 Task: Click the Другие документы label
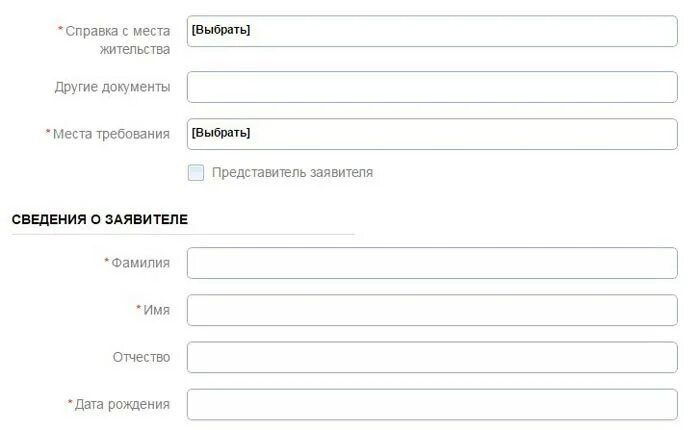112,87
